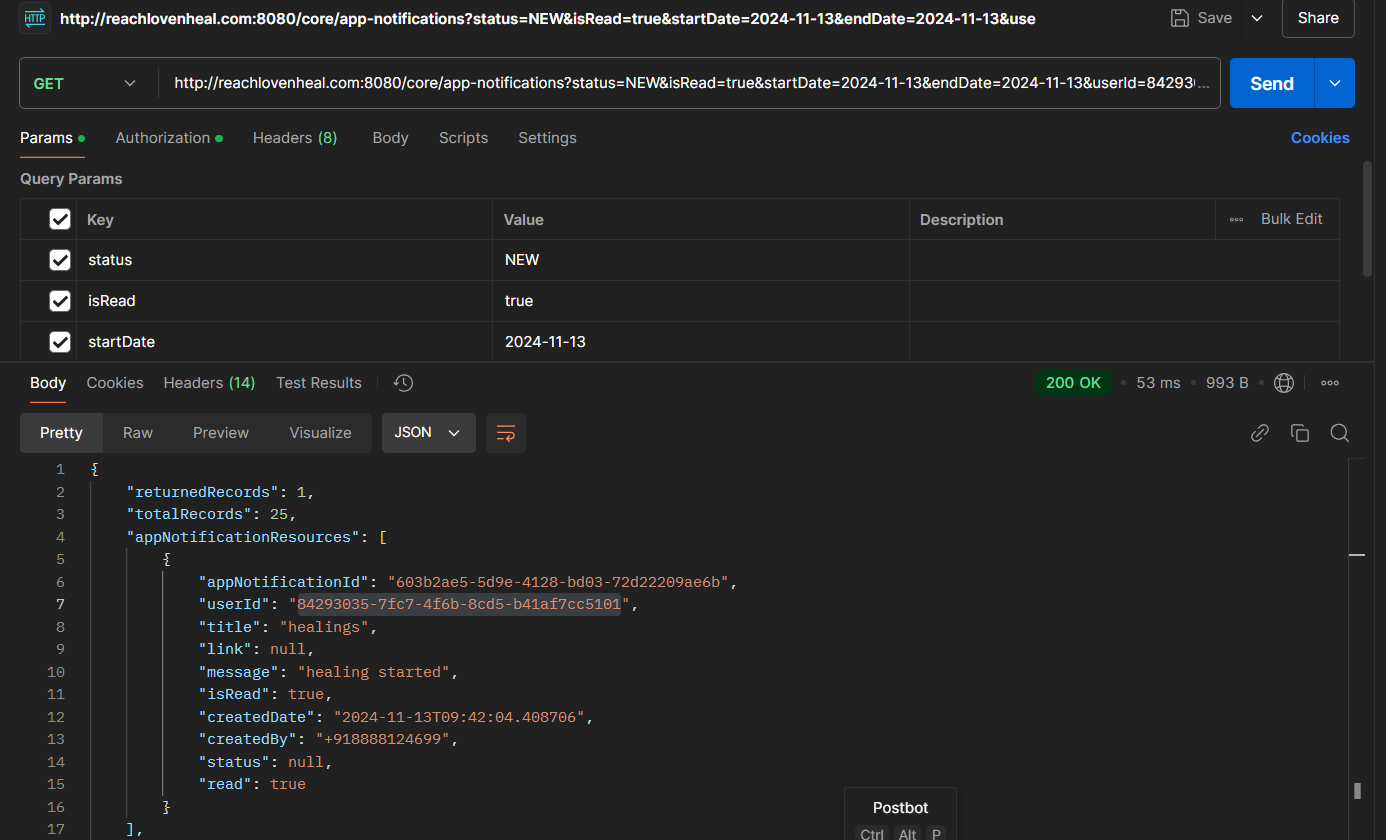
Task: Open the GET method dropdown
Action: (x=86, y=83)
